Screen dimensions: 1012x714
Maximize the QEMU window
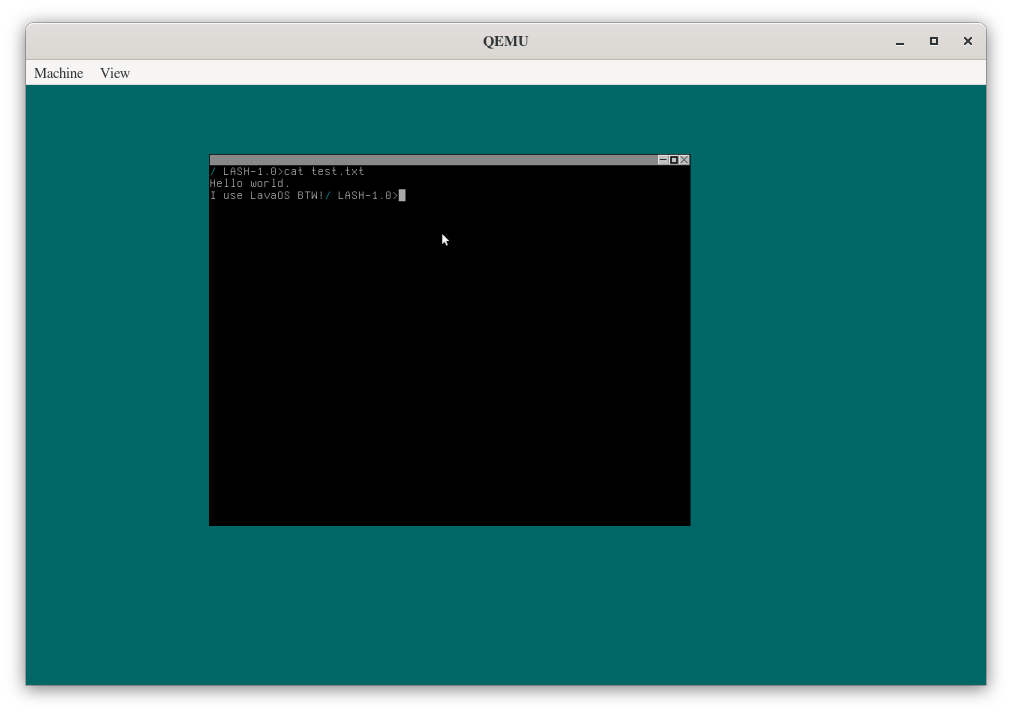click(933, 41)
